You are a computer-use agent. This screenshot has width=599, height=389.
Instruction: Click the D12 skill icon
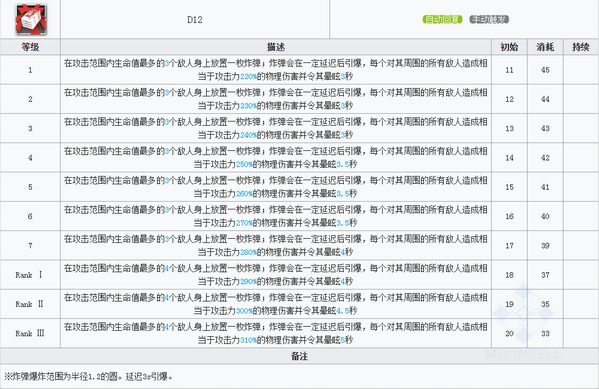[x=31, y=19]
